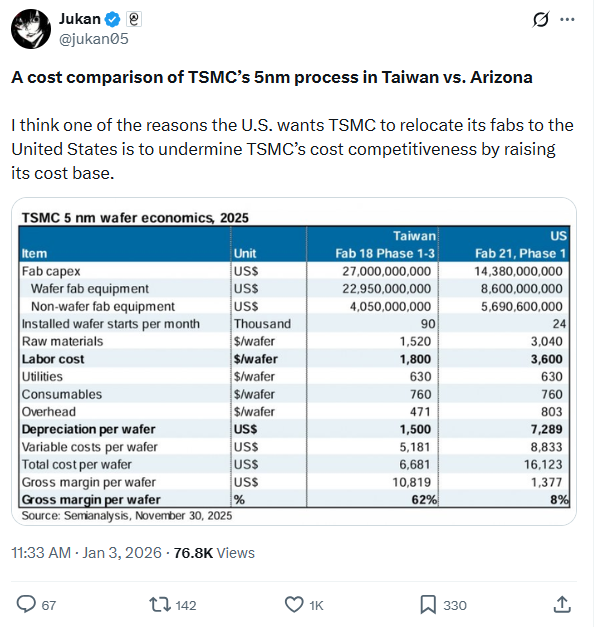This screenshot has width=603, height=627.
Task: Click the square affiliation badge beside the checkmark
Action: pyautogui.click(x=135, y=19)
